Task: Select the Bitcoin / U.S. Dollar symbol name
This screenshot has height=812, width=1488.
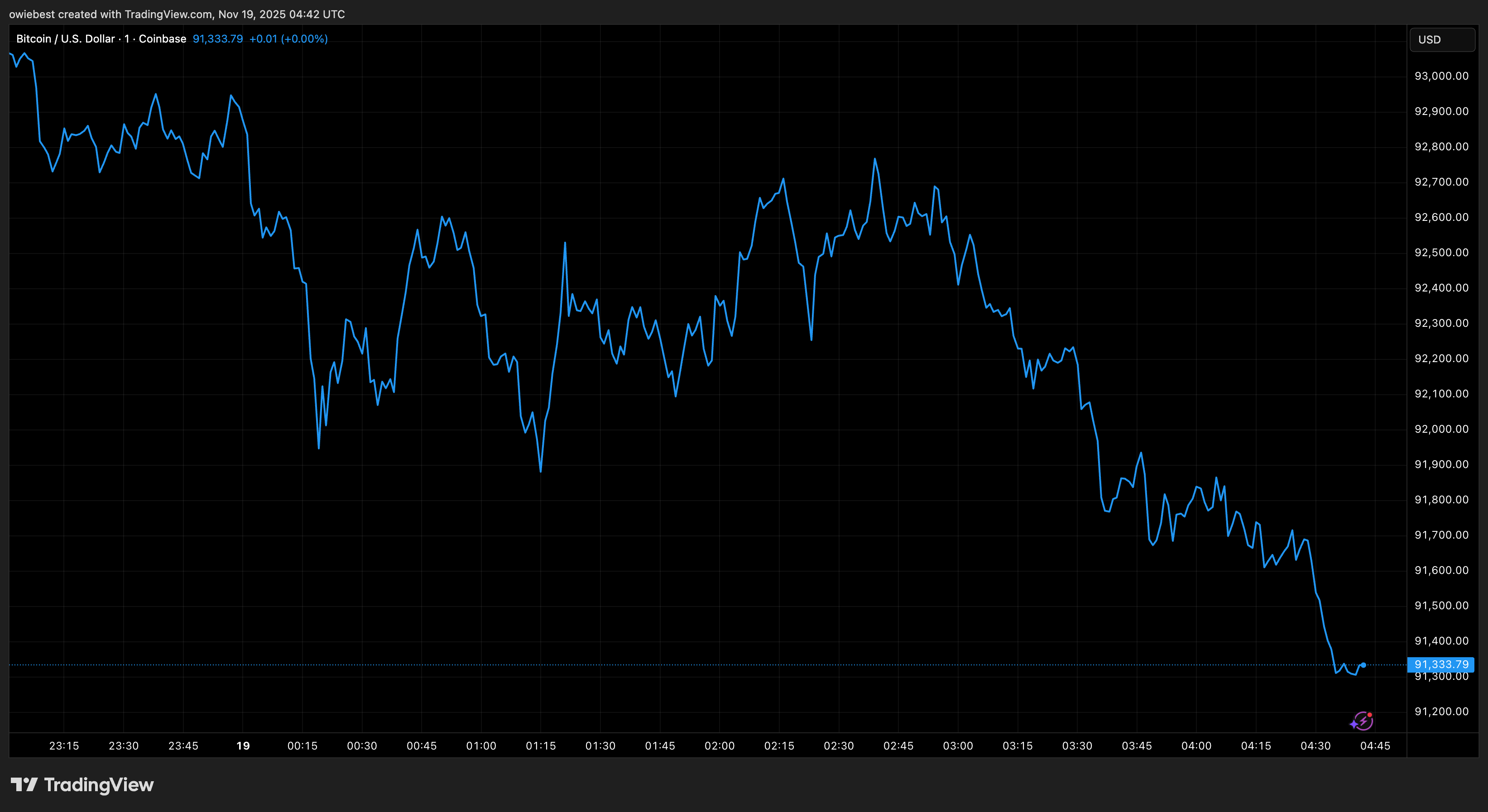Action: pyautogui.click(x=65, y=38)
